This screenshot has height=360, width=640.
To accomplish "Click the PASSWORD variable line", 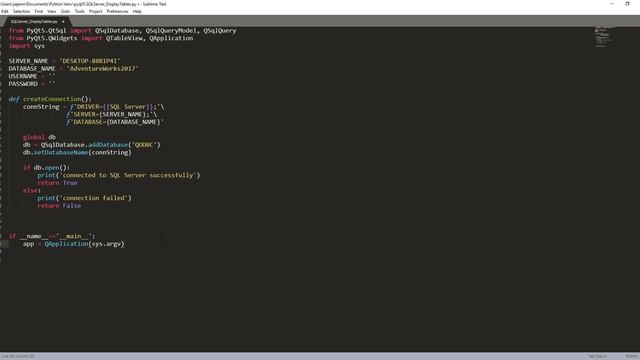I will coord(32,84).
